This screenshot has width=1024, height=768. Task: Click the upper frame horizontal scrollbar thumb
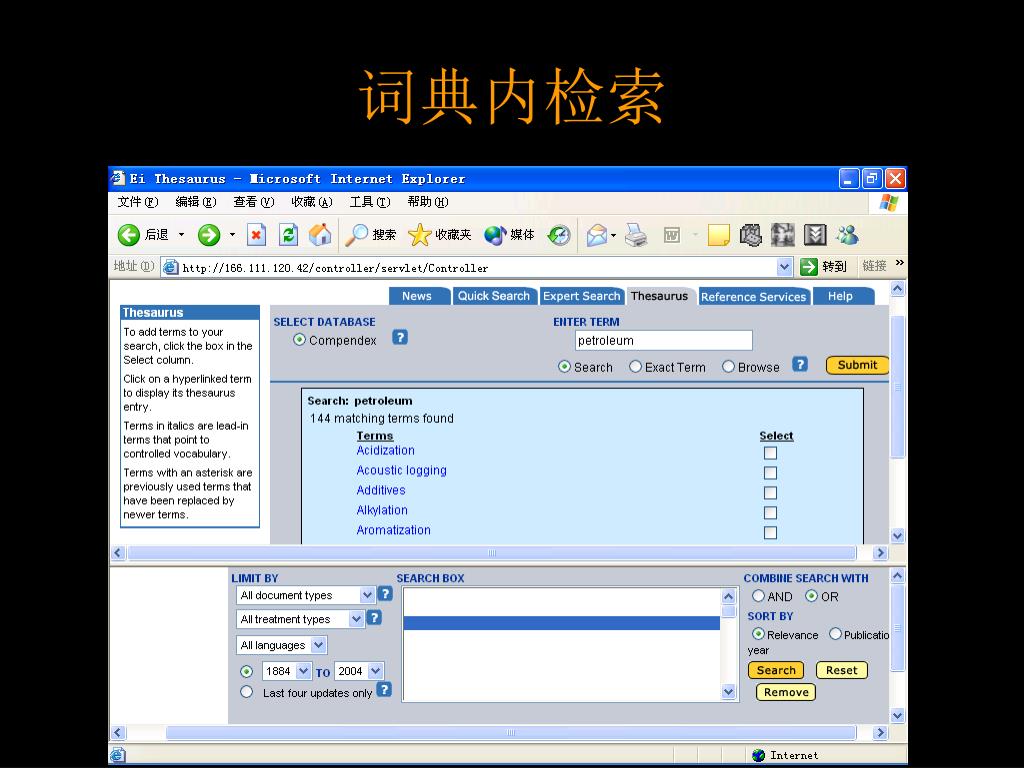click(492, 553)
